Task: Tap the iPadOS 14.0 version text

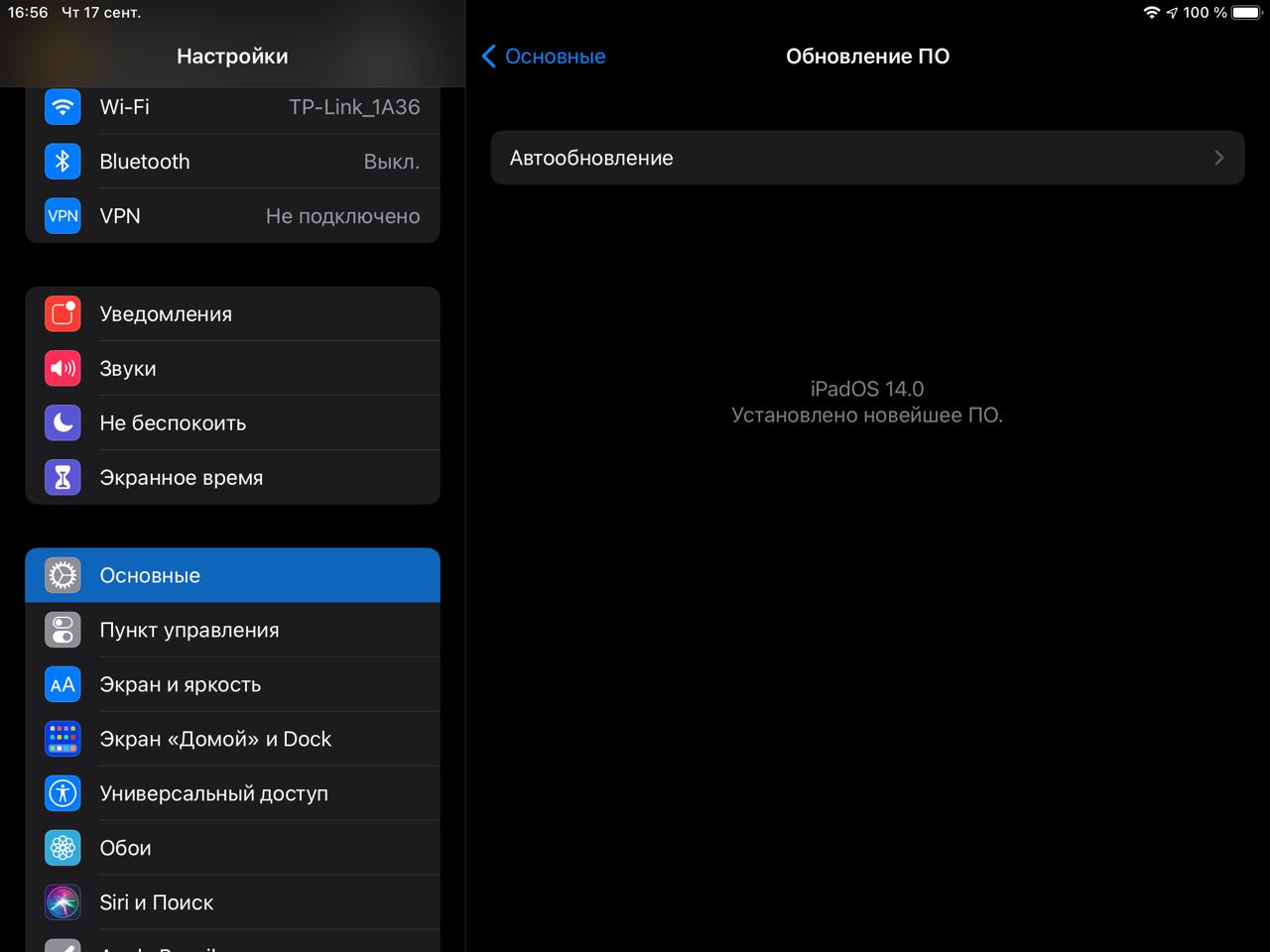Action: pos(867,389)
